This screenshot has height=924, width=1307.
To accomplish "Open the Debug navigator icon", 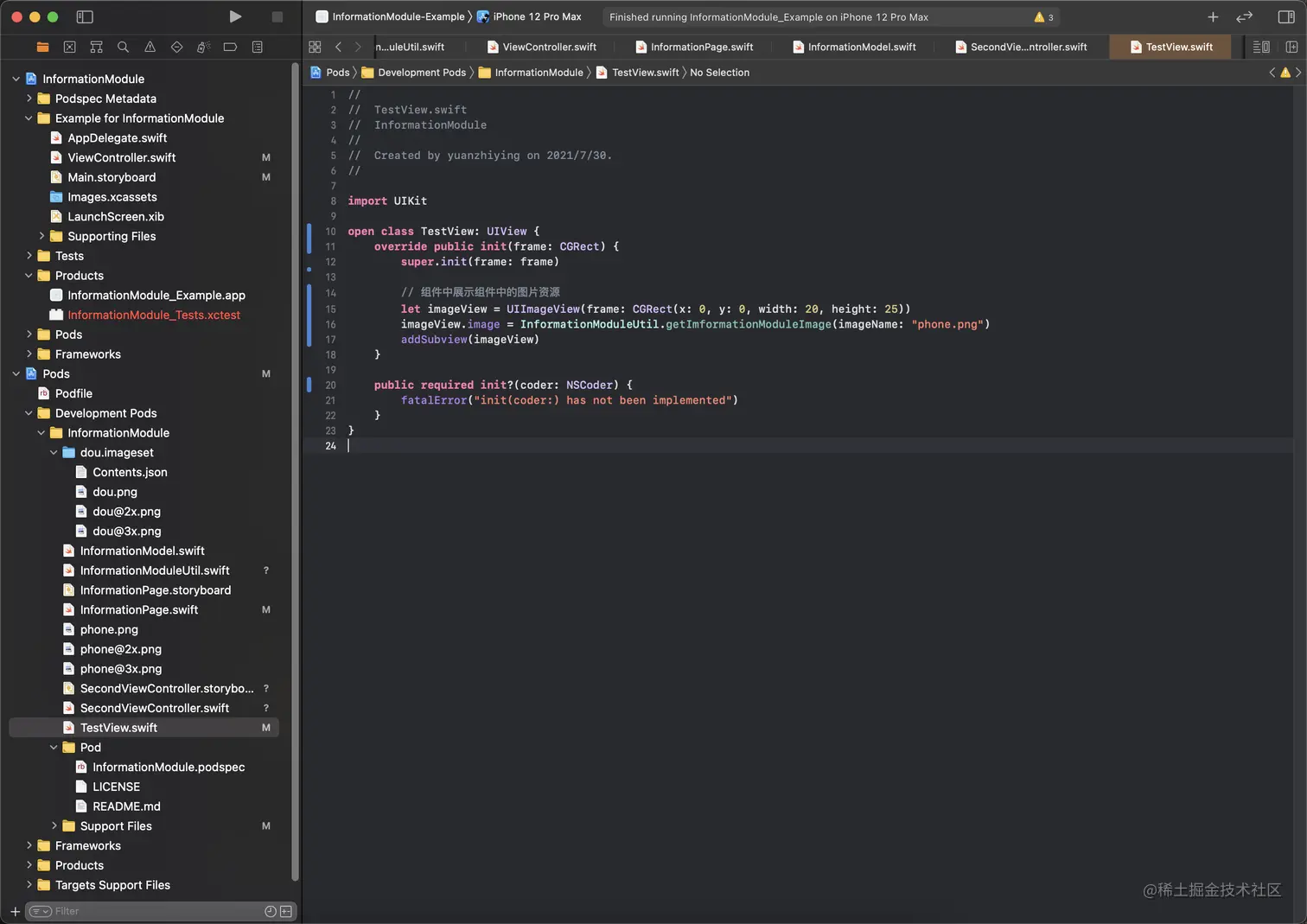I will [x=203, y=47].
